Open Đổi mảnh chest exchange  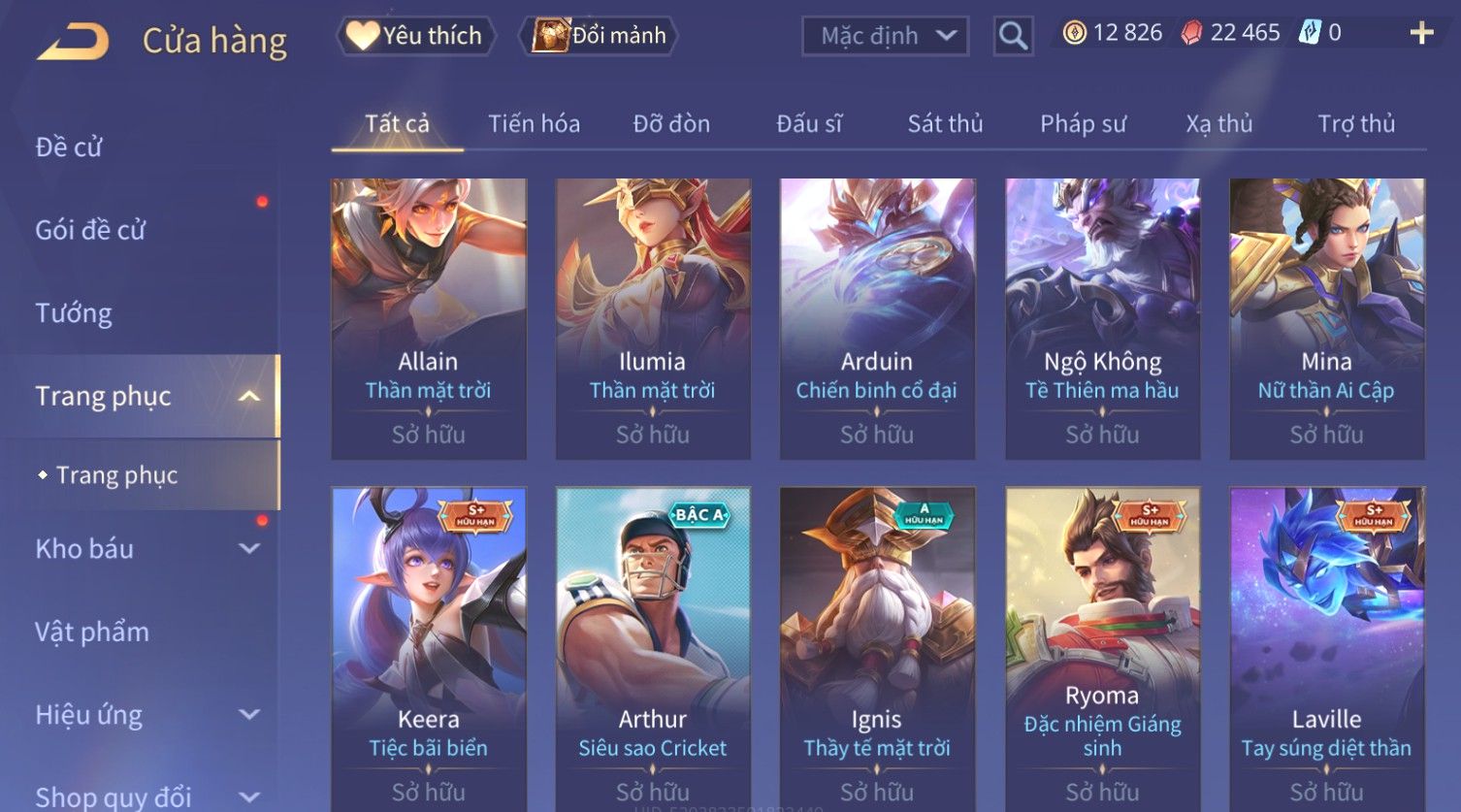600,36
